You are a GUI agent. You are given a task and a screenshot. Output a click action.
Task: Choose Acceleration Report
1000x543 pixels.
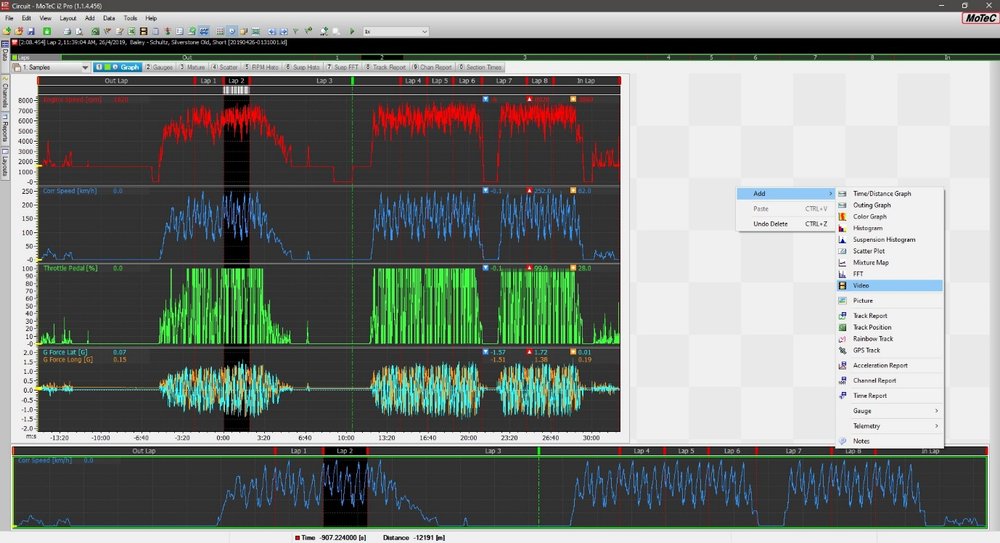[x=890, y=366]
